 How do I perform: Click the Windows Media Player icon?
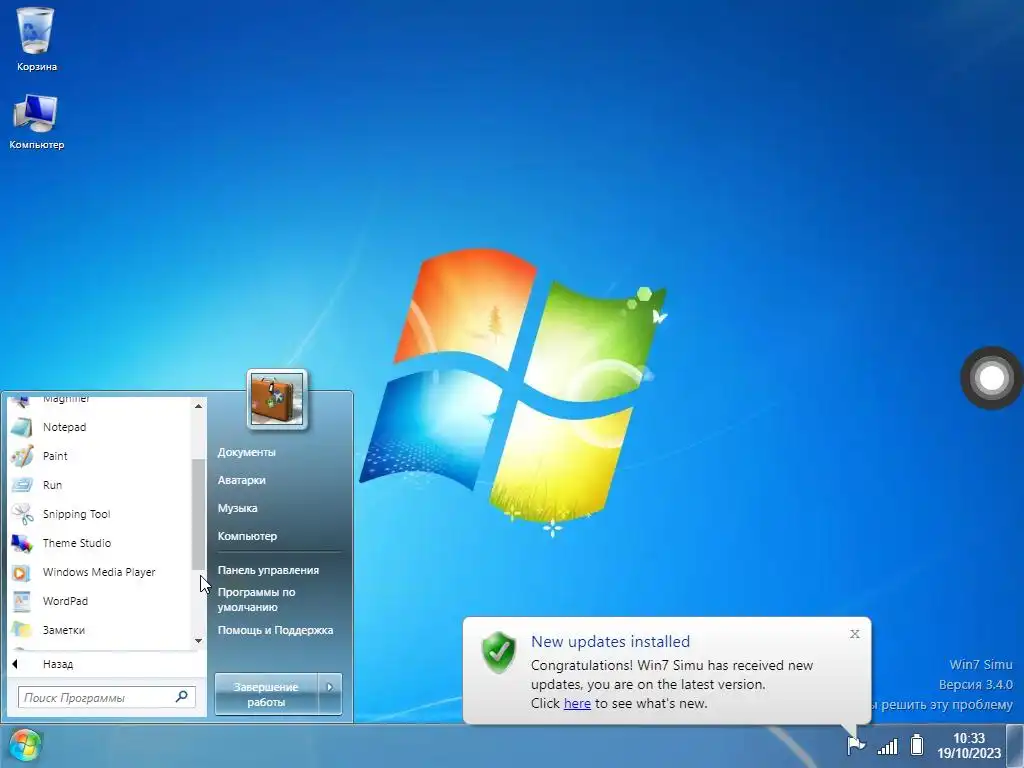click(22, 572)
